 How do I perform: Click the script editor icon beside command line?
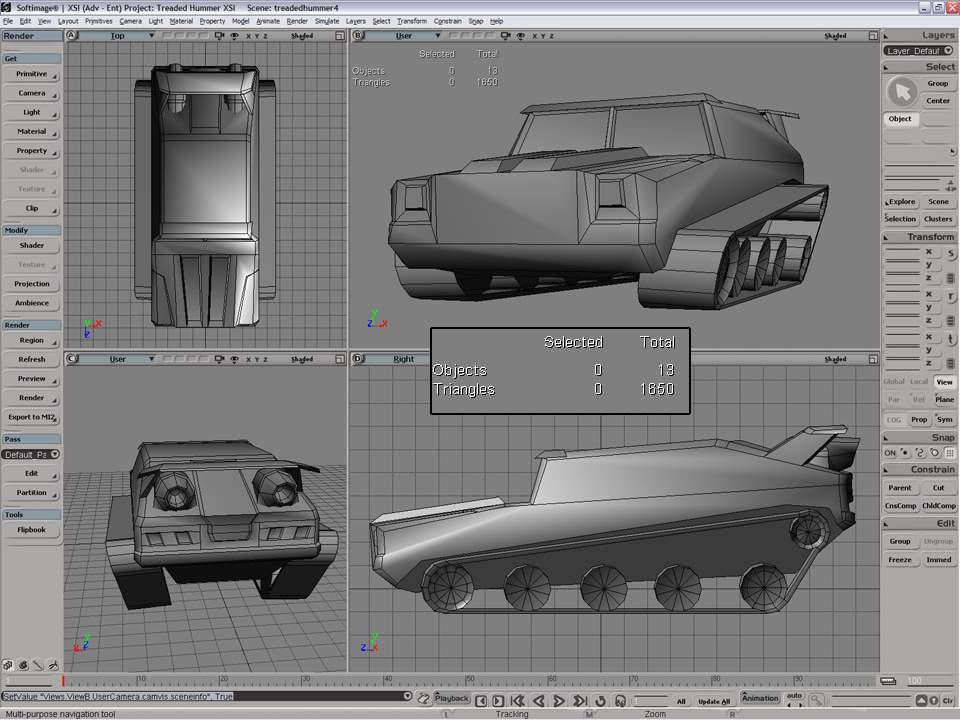[x=424, y=698]
